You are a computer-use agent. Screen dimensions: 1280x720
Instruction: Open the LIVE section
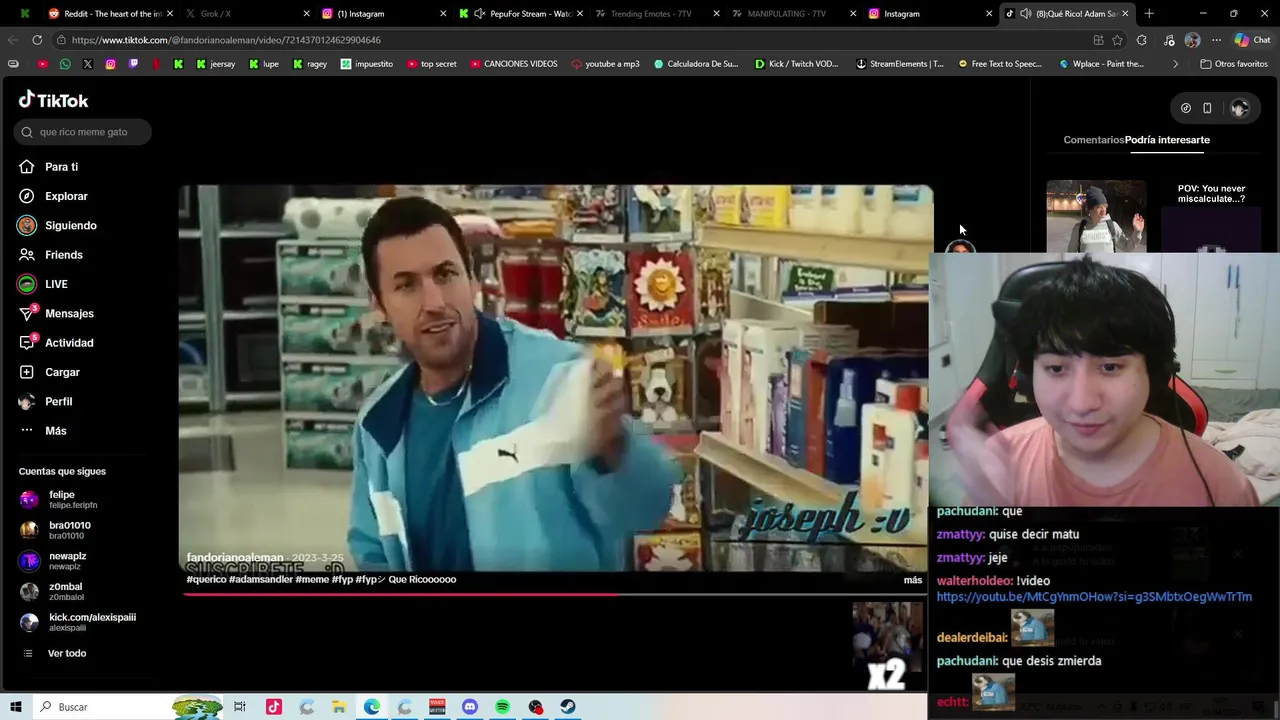43,284
